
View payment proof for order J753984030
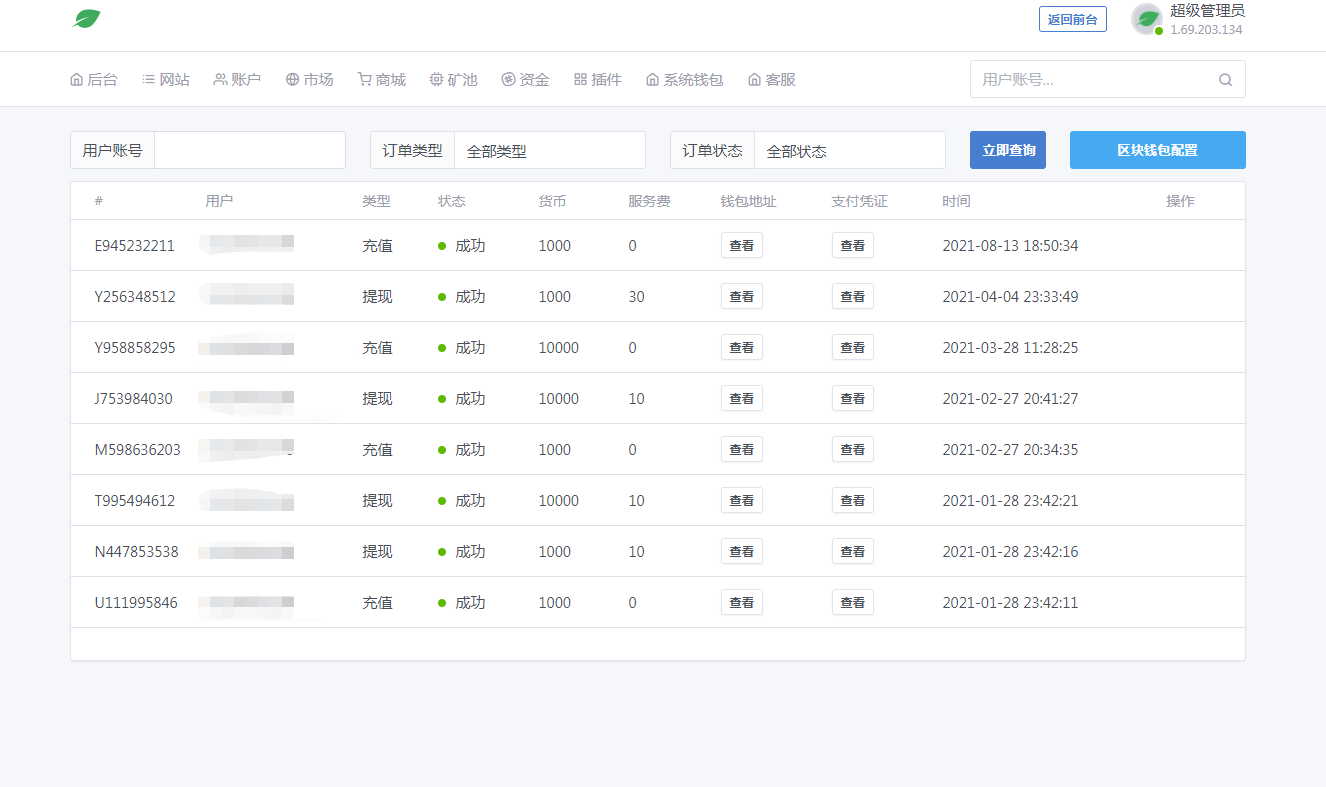(x=853, y=398)
